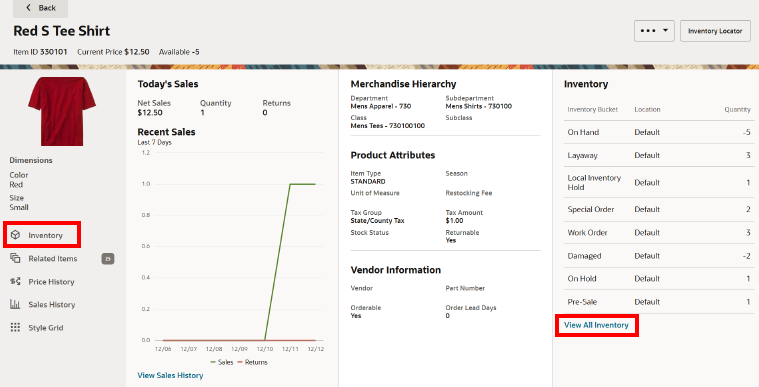Click the Mens Tees - 730100100 class
The height and width of the screenshot is (387, 759).
388,126
